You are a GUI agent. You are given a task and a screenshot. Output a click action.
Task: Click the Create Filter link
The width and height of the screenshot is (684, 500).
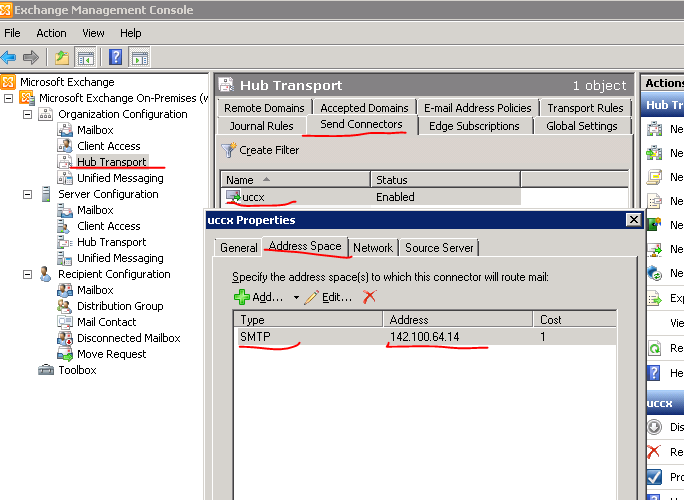coord(269,150)
